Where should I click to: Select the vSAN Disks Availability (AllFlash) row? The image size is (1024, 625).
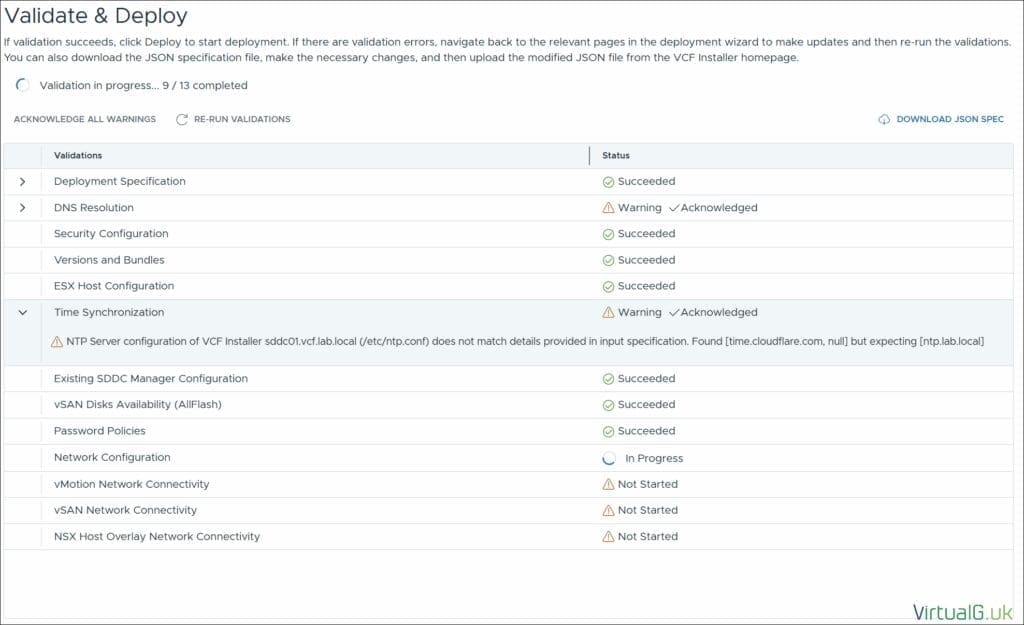click(137, 405)
